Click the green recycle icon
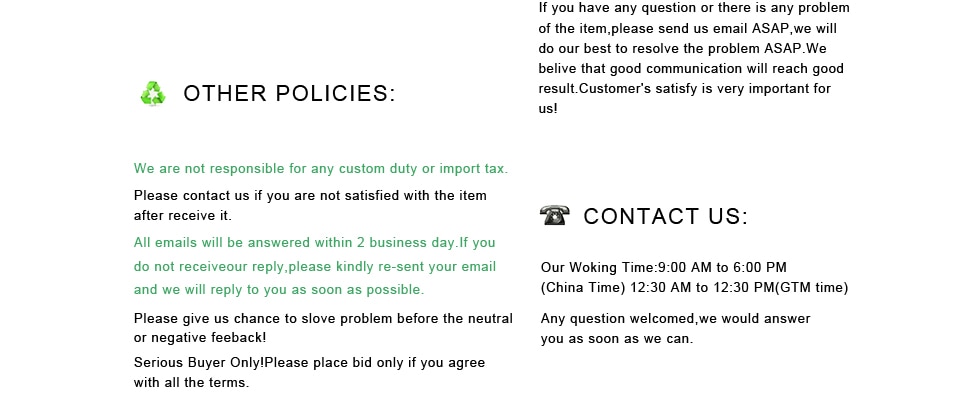Image resolution: width=960 pixels, height=411 pixels. point(153,94)
